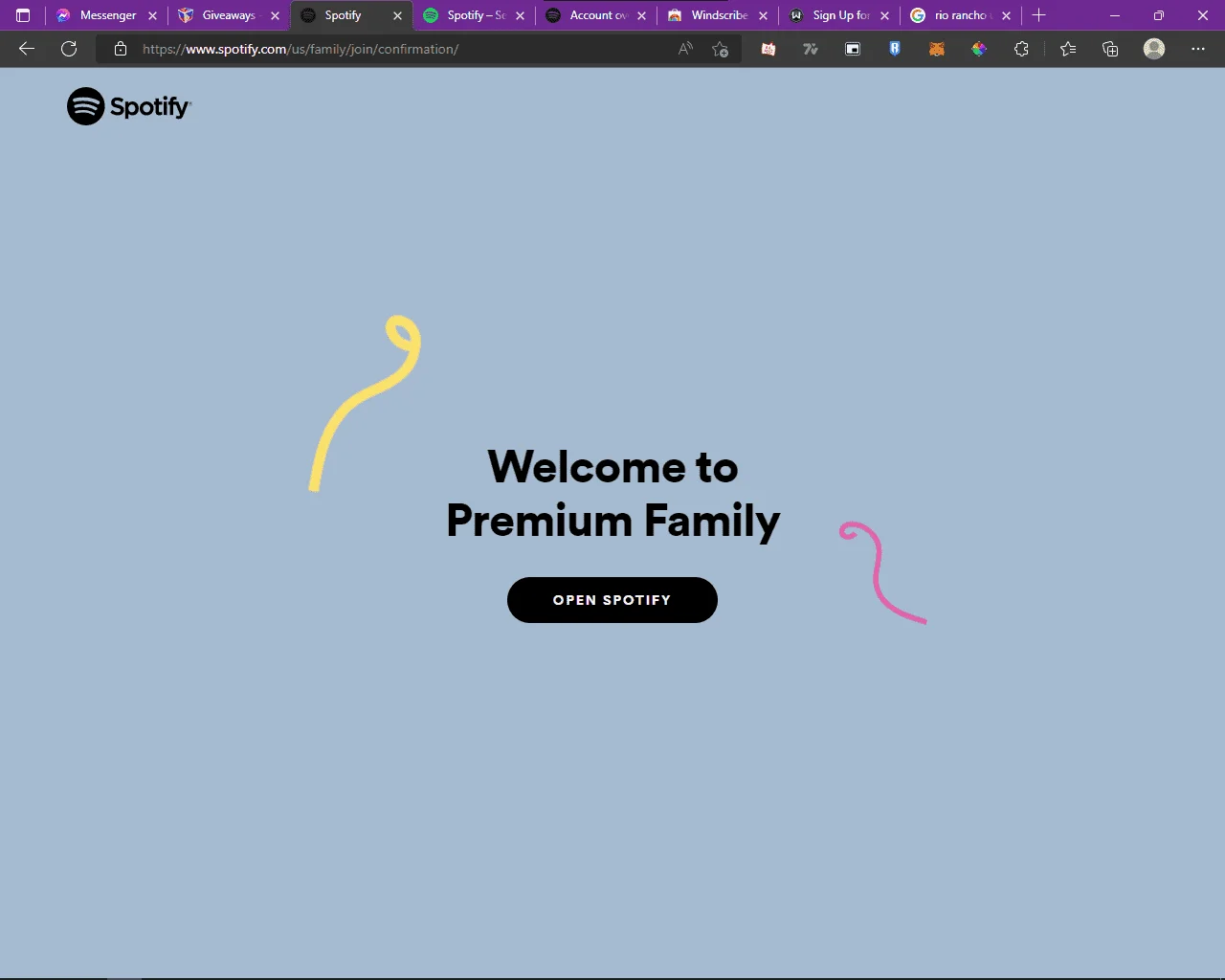Open the colorful pinwheel extension icon

[979, 49]
